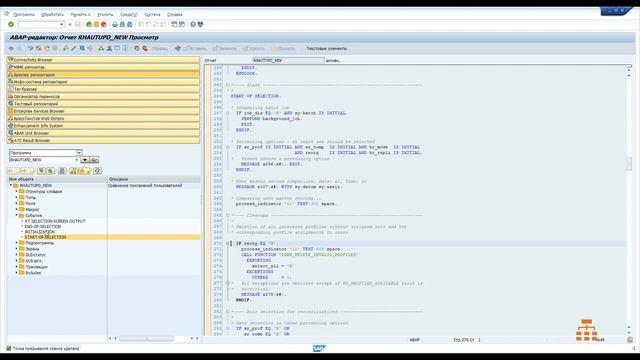Click the Display glasses button beside object name

pyautogui.click(x=94, y=160)
